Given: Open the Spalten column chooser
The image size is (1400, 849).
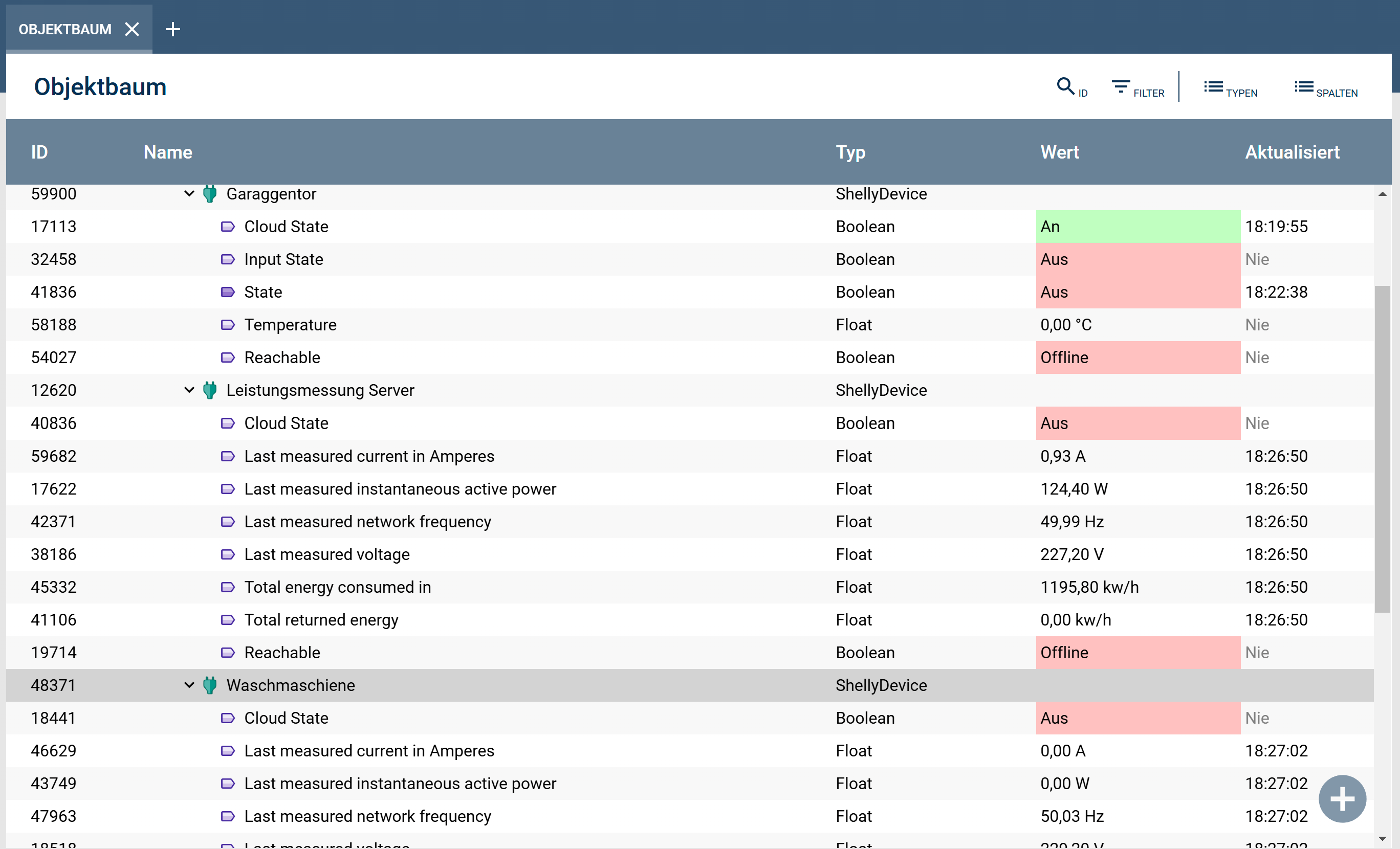Looking at the screenshot, I should point(1304,87).
